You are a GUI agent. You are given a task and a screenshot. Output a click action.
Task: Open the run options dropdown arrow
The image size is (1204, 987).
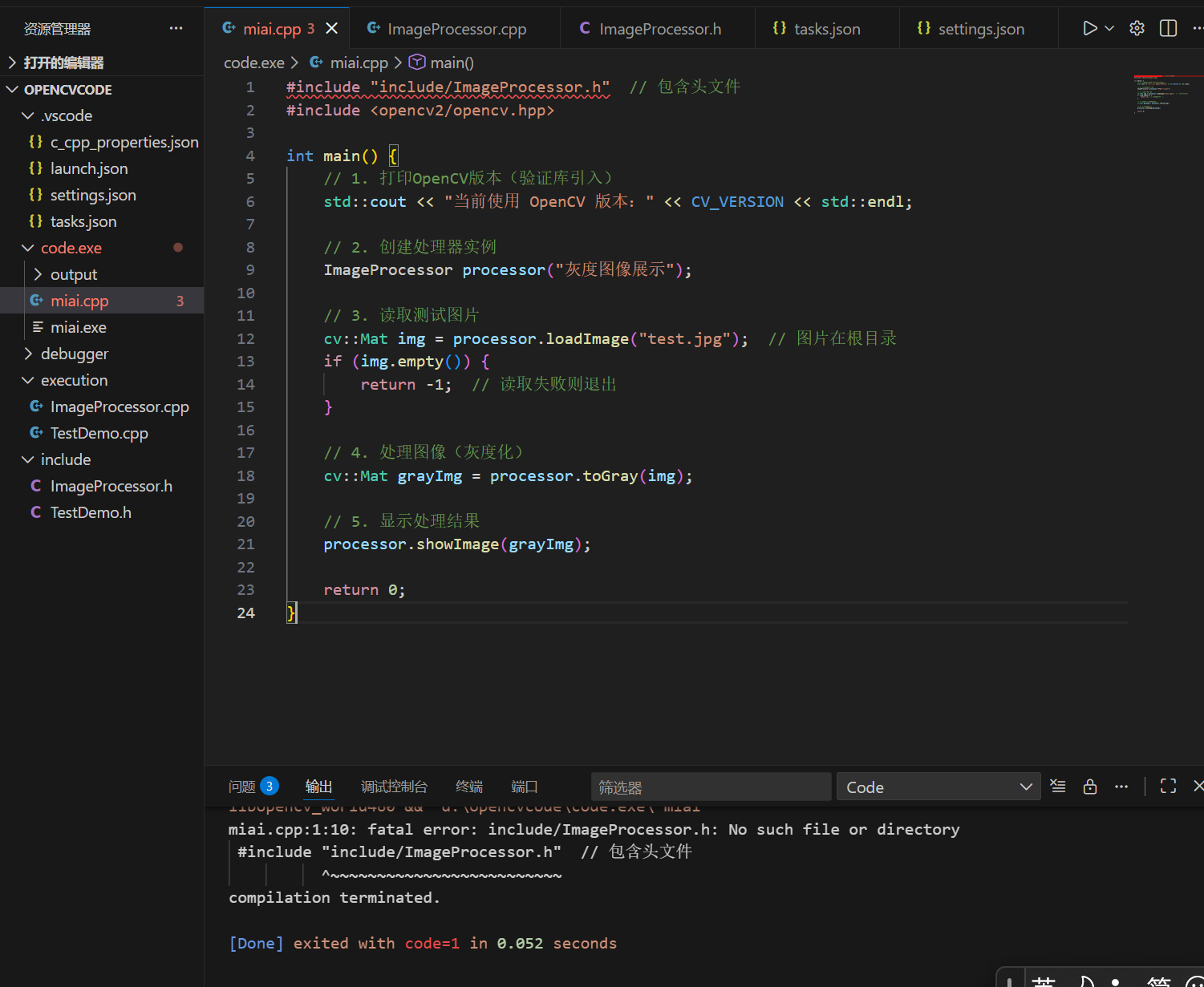click(1109, 29)
